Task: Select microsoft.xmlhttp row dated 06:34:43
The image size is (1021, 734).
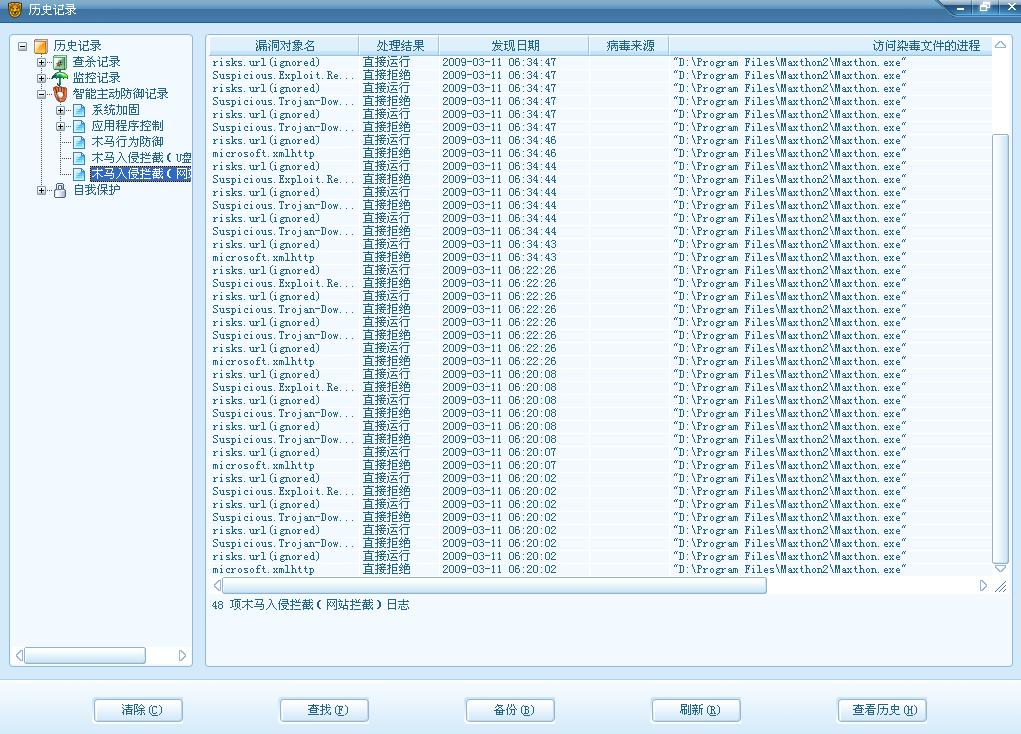Action: tap(600, 258)
